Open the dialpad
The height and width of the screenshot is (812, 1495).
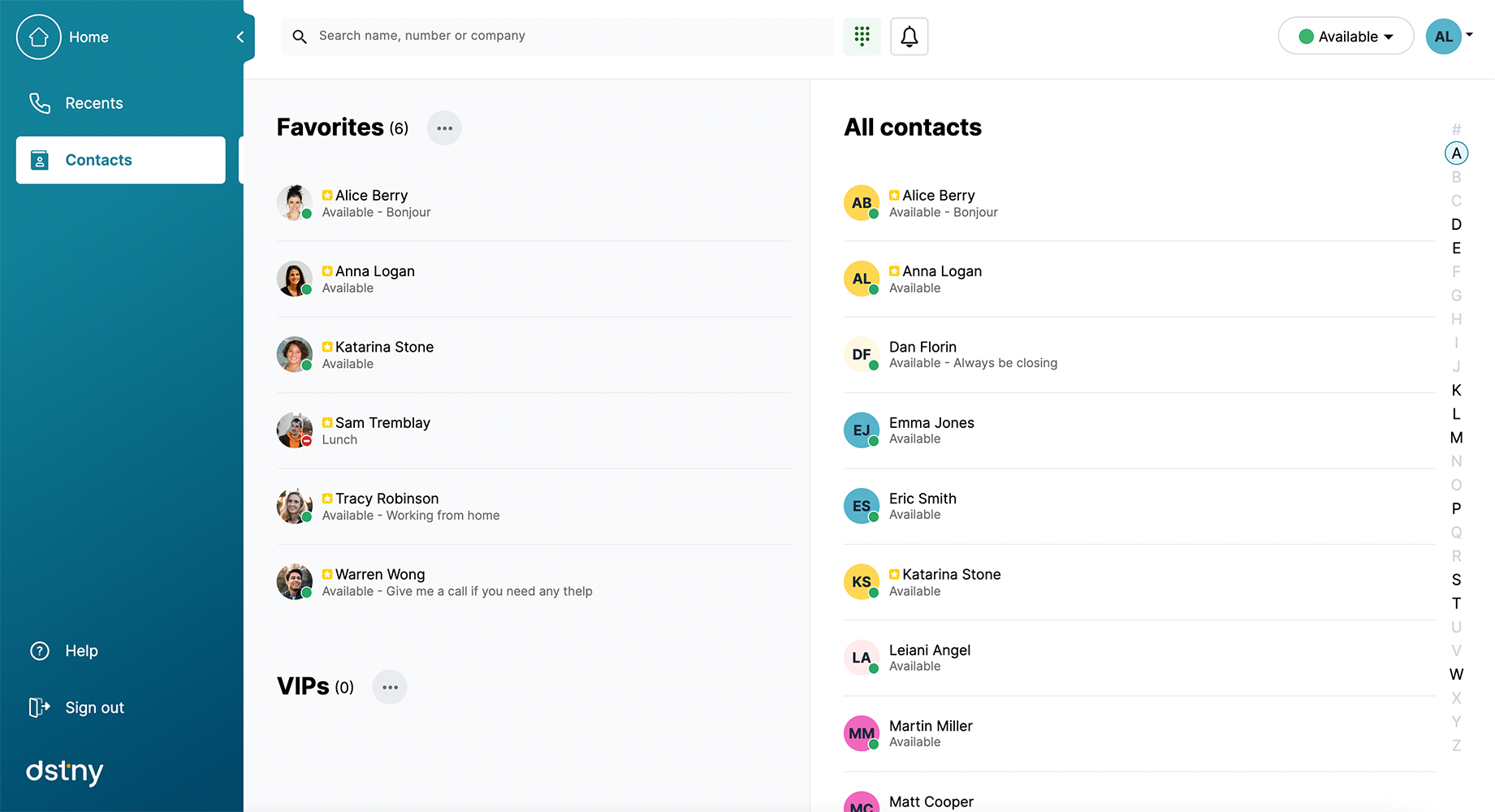coord(862,36)
